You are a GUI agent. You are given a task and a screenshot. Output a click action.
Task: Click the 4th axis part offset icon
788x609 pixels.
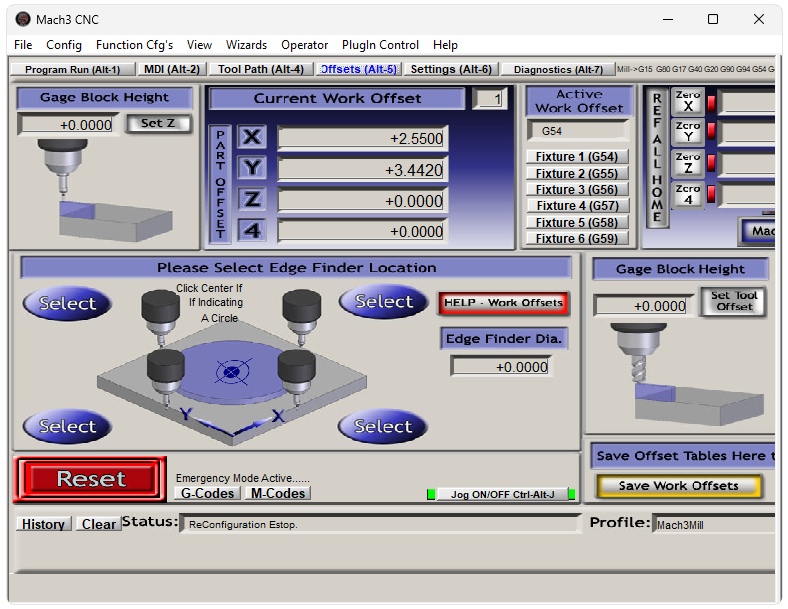click(252, 231)
